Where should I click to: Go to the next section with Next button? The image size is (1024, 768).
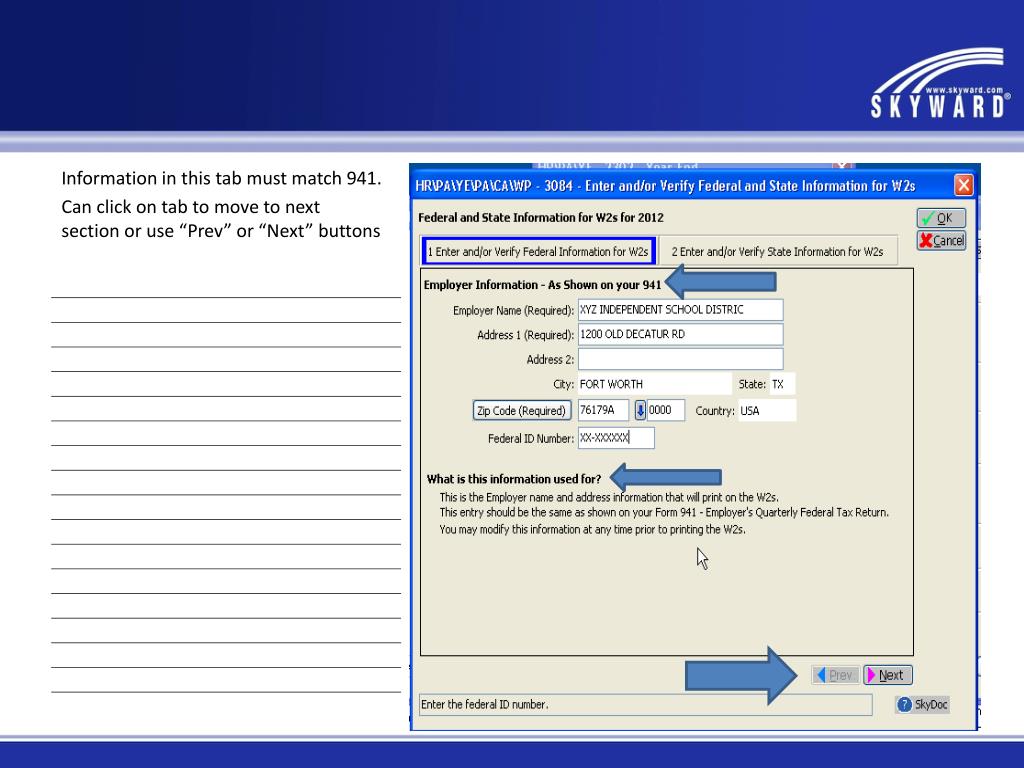point(888,675)
